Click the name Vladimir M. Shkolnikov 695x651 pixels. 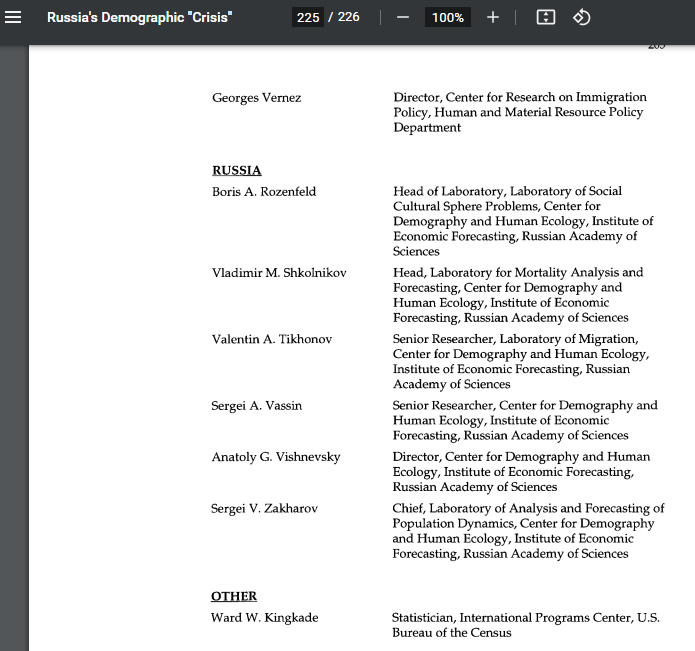[x=279, y=272]
